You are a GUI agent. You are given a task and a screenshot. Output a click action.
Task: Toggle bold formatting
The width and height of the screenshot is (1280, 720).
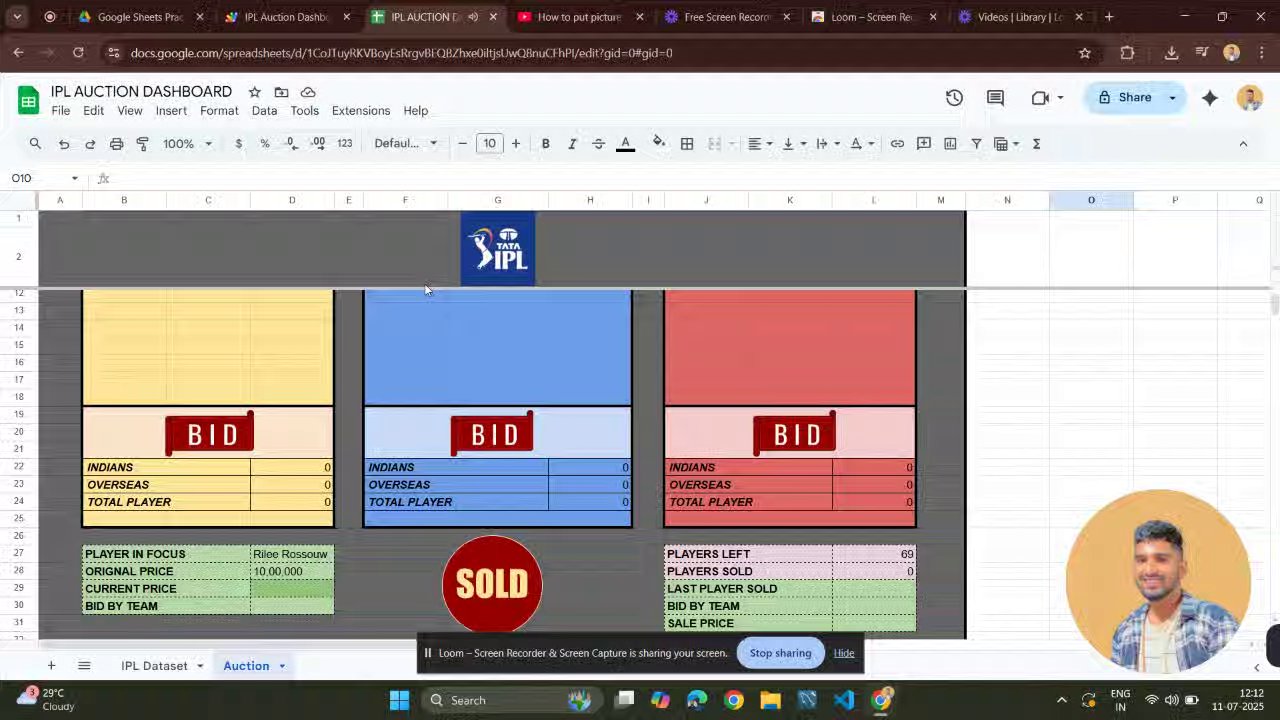coord(545,144)
